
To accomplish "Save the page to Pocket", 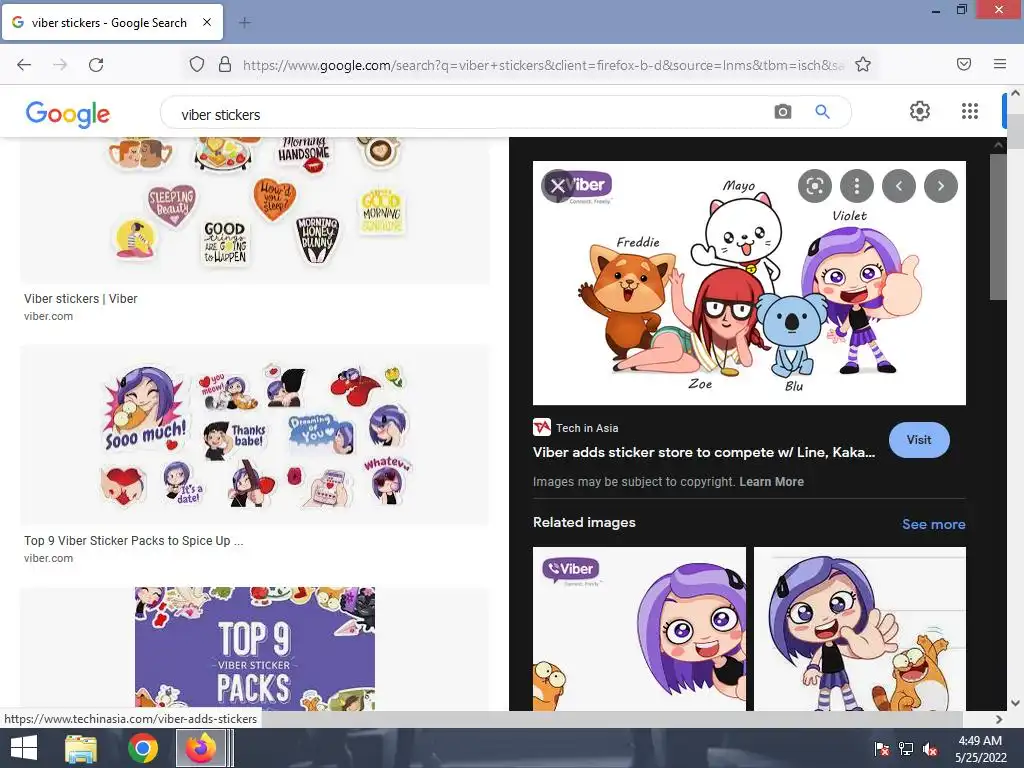I will click(x=964, y=64).
